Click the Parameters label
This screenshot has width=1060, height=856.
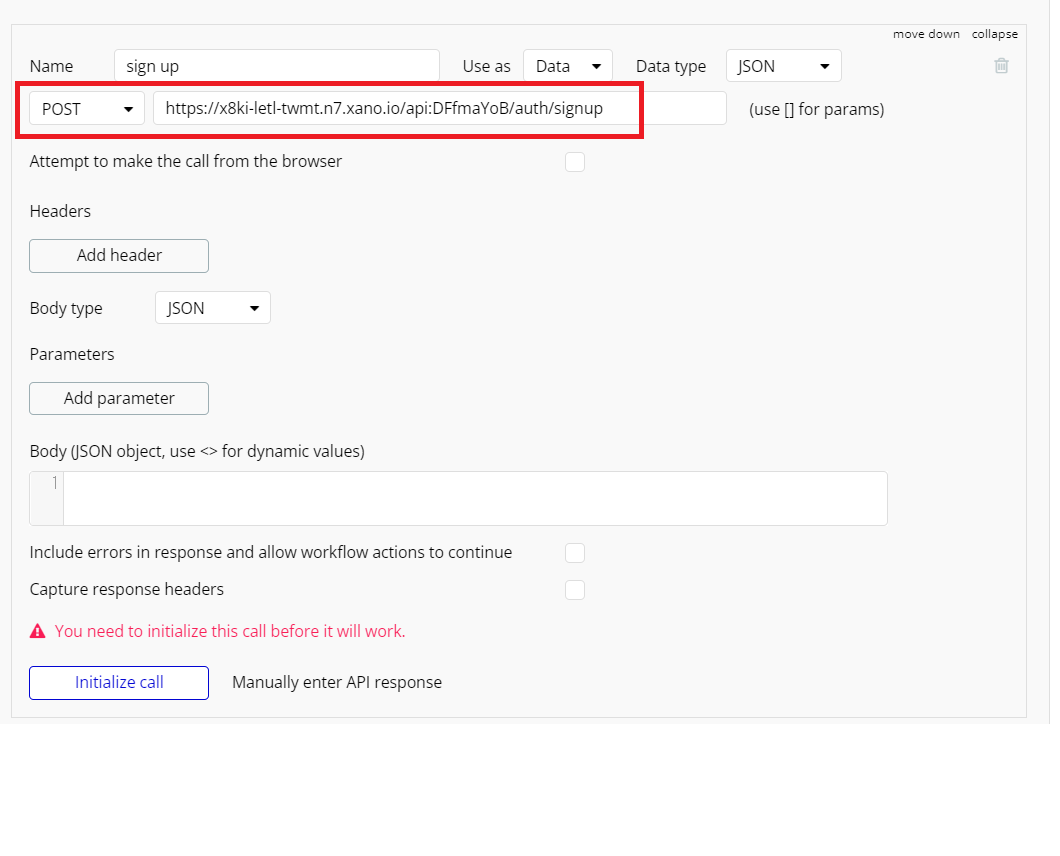click(72, 354)
